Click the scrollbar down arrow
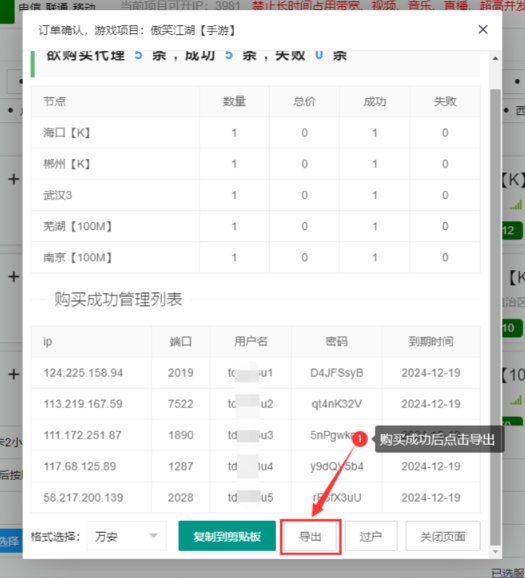525x578 pixels. pyautogui.click(x=496, y=551)
